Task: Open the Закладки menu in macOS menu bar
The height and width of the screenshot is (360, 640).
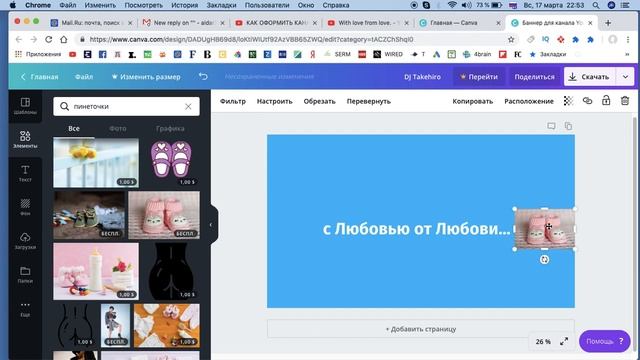Action: [x=221, y=5]
